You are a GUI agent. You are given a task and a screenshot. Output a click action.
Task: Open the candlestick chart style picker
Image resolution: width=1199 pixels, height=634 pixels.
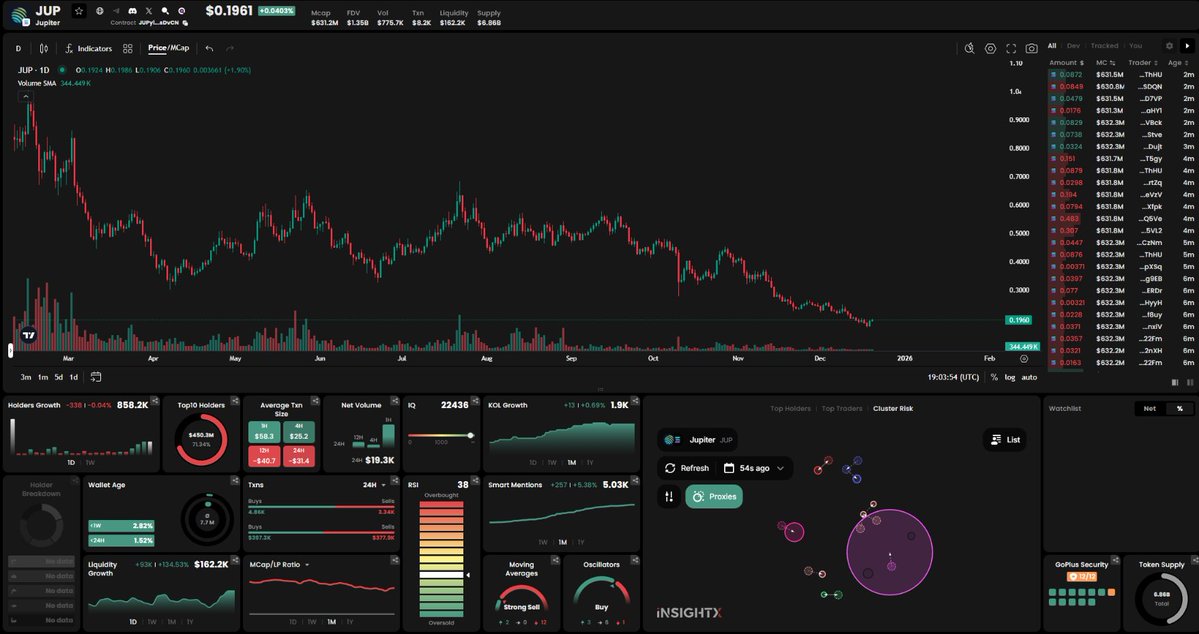tap(44, 48)
